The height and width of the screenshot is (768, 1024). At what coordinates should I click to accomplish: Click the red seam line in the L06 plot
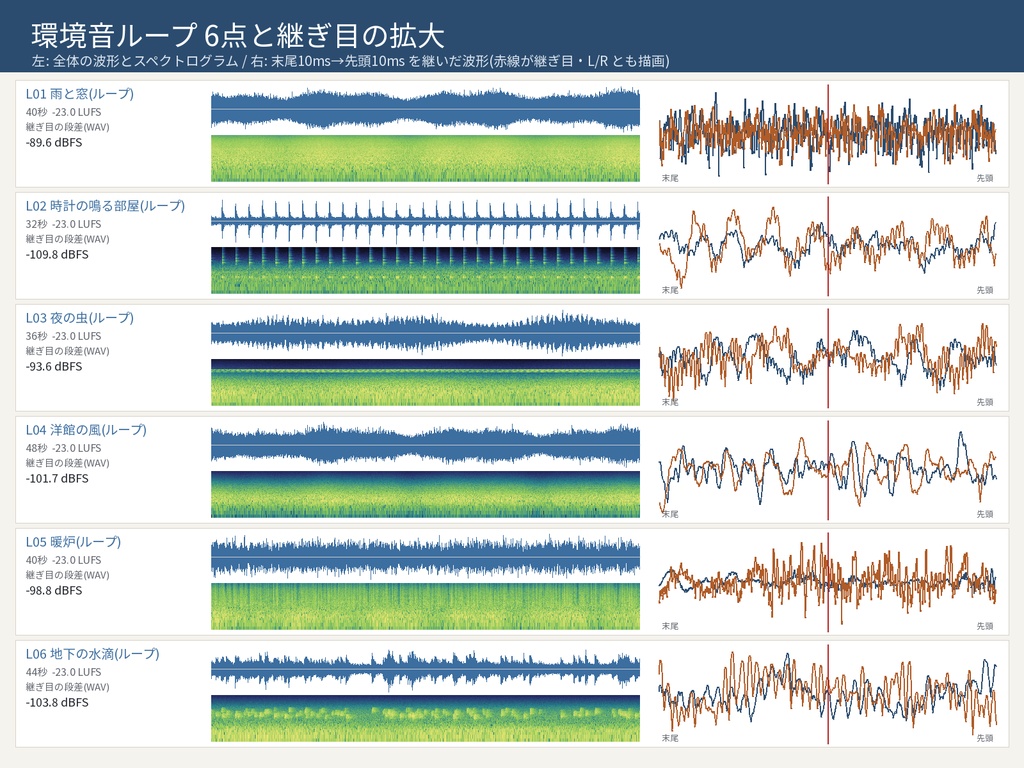click(828, 694)
